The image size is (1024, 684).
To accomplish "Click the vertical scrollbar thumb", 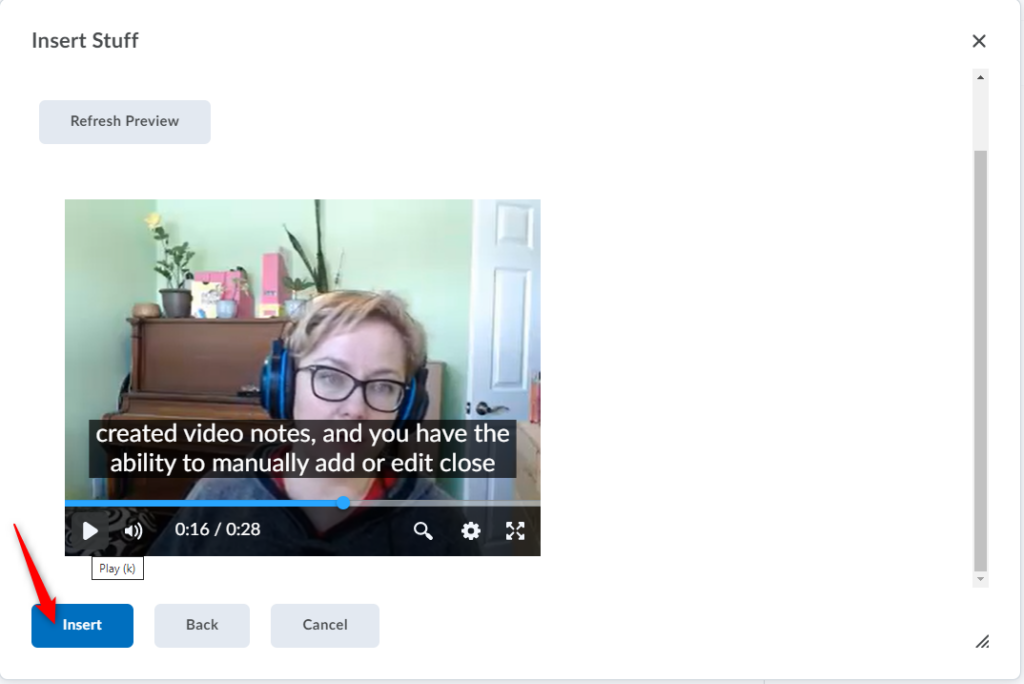I will click(x=980, y=360).
